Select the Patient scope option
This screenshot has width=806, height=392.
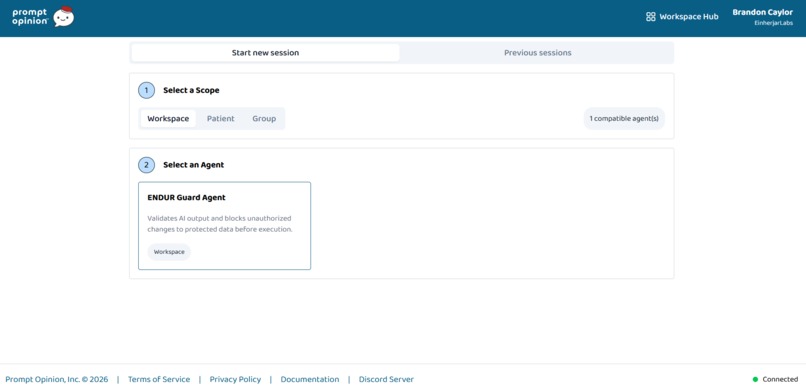click(x=221, y=119)
